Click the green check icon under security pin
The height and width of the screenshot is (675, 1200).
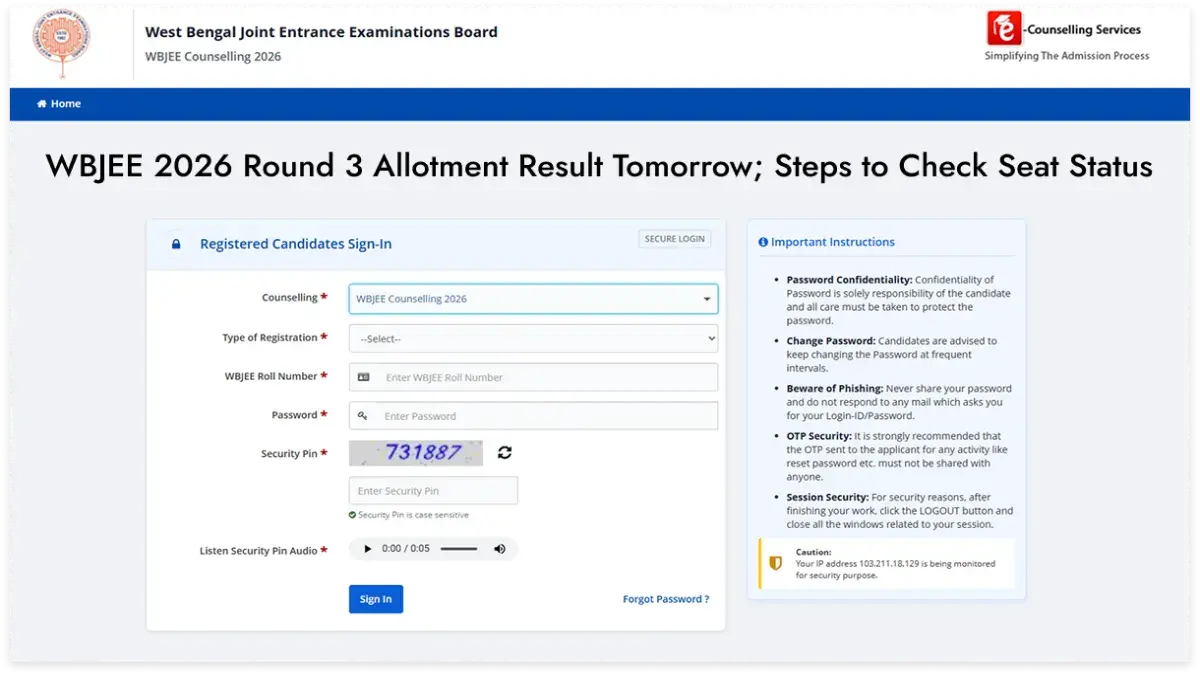352,515
